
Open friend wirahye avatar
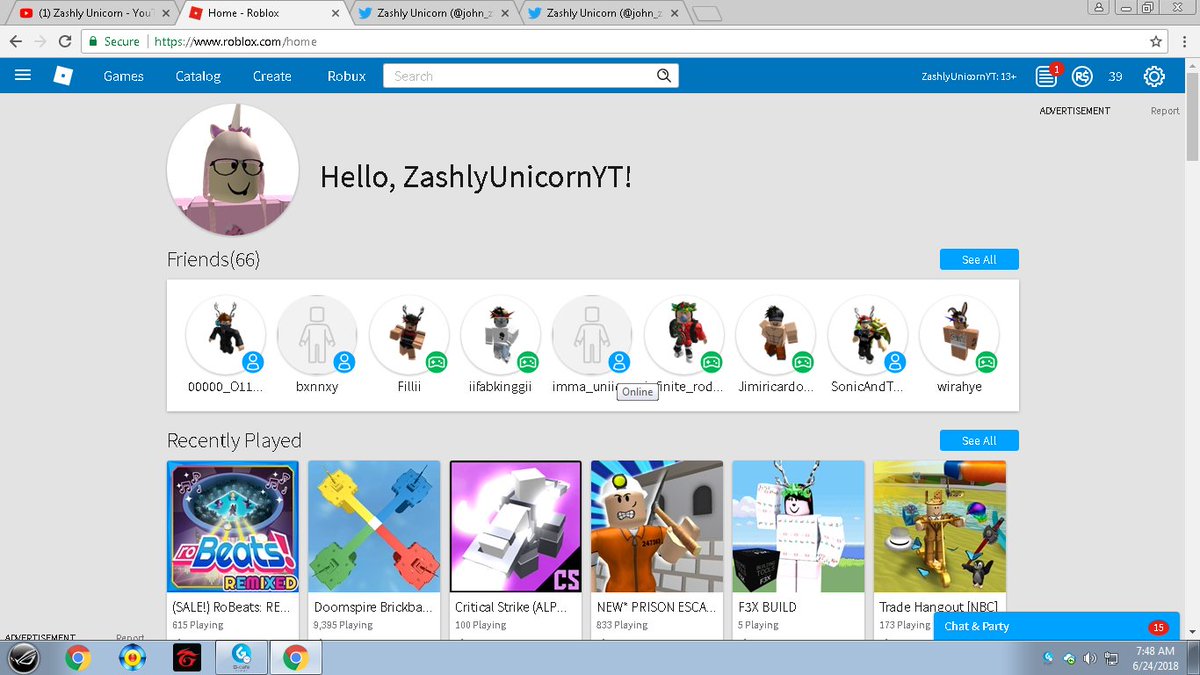point(959,335)
